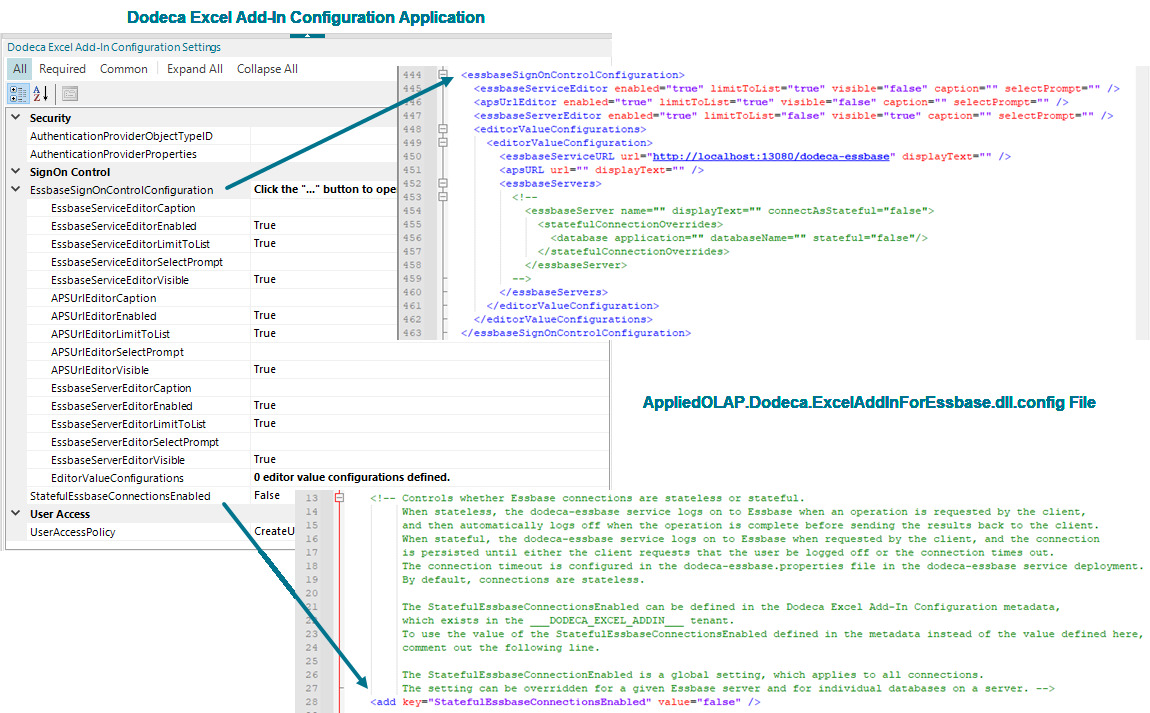This screenshot has height=713, width=1150.
Task: Open the Property Pages icon
Action: [70, 94]
